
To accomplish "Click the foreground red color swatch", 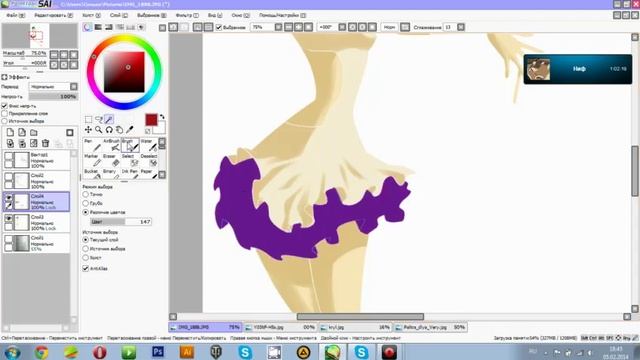I will pyautogui.click(x=151, y=120).
